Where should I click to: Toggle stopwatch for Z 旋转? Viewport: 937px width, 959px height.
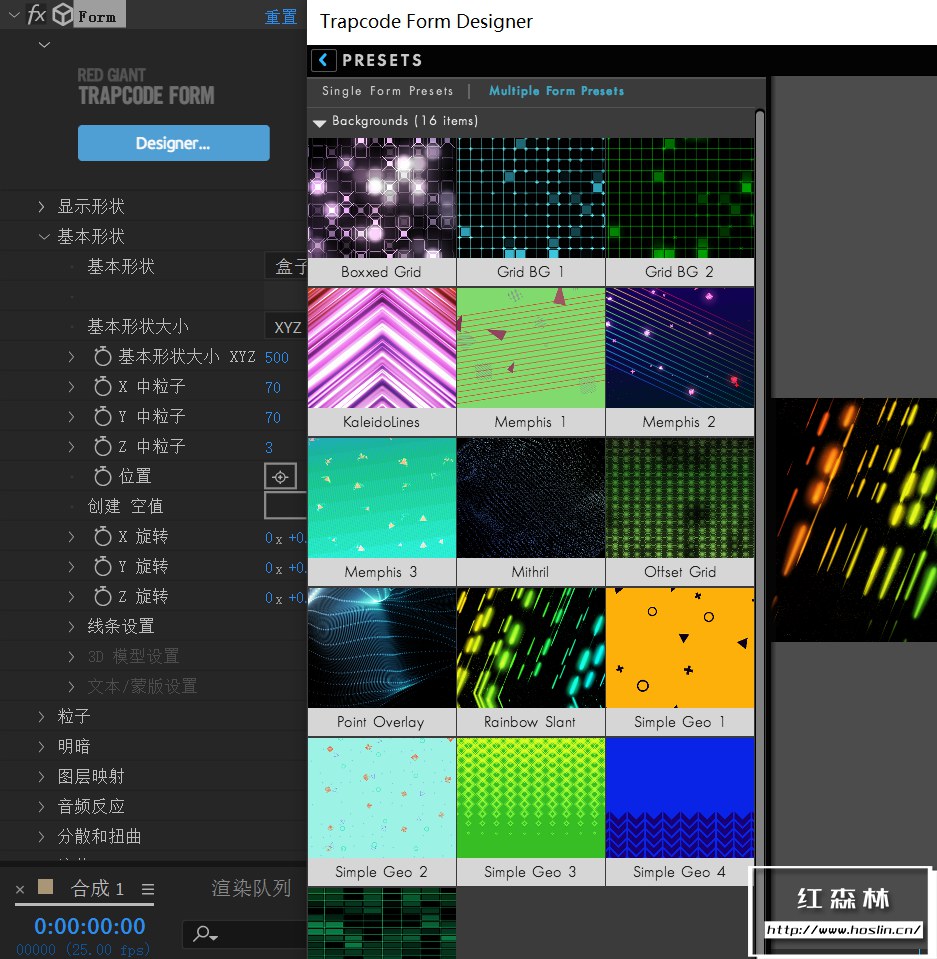coord(102,596)
